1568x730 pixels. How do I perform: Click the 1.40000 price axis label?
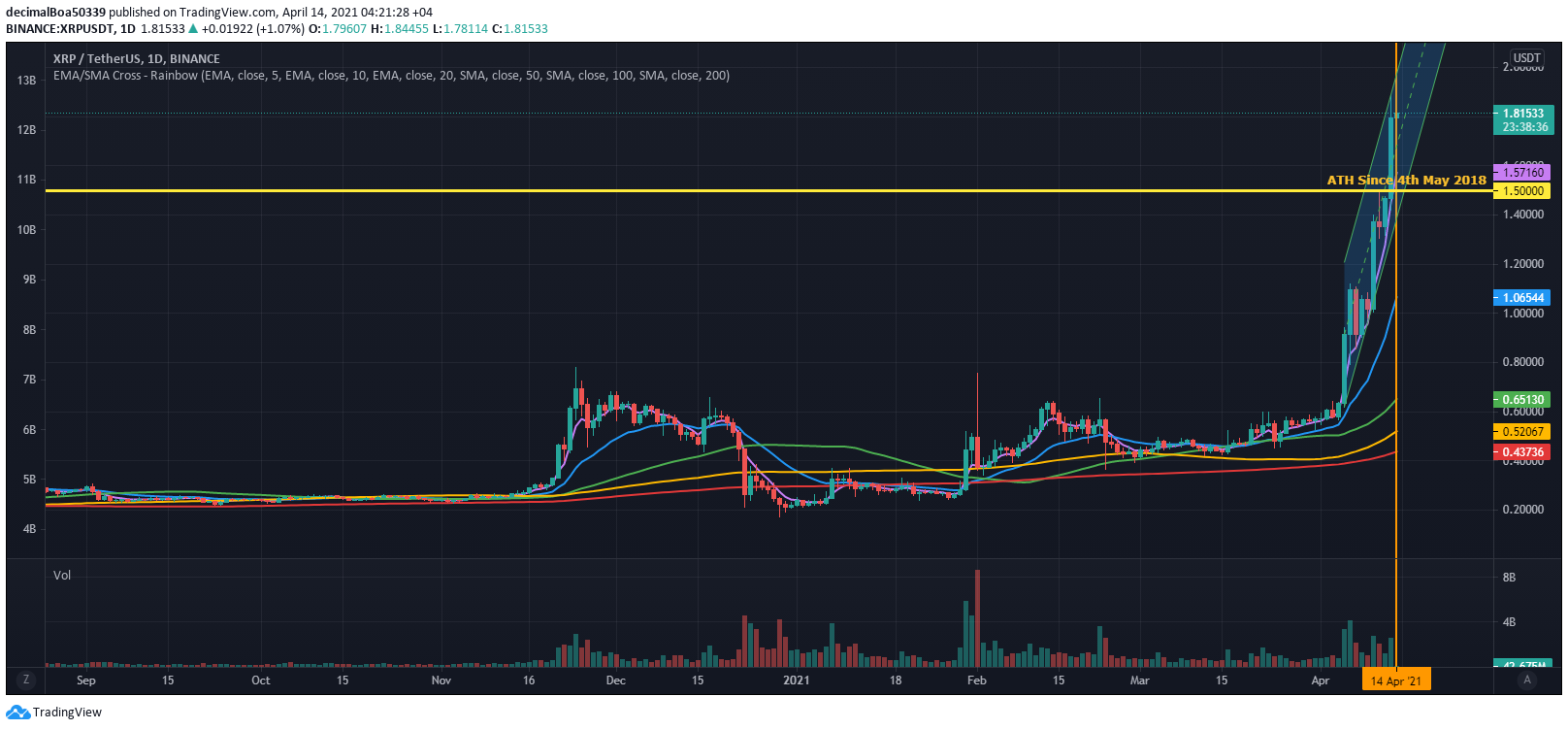pyautogui.click(x=1523, y=215)
